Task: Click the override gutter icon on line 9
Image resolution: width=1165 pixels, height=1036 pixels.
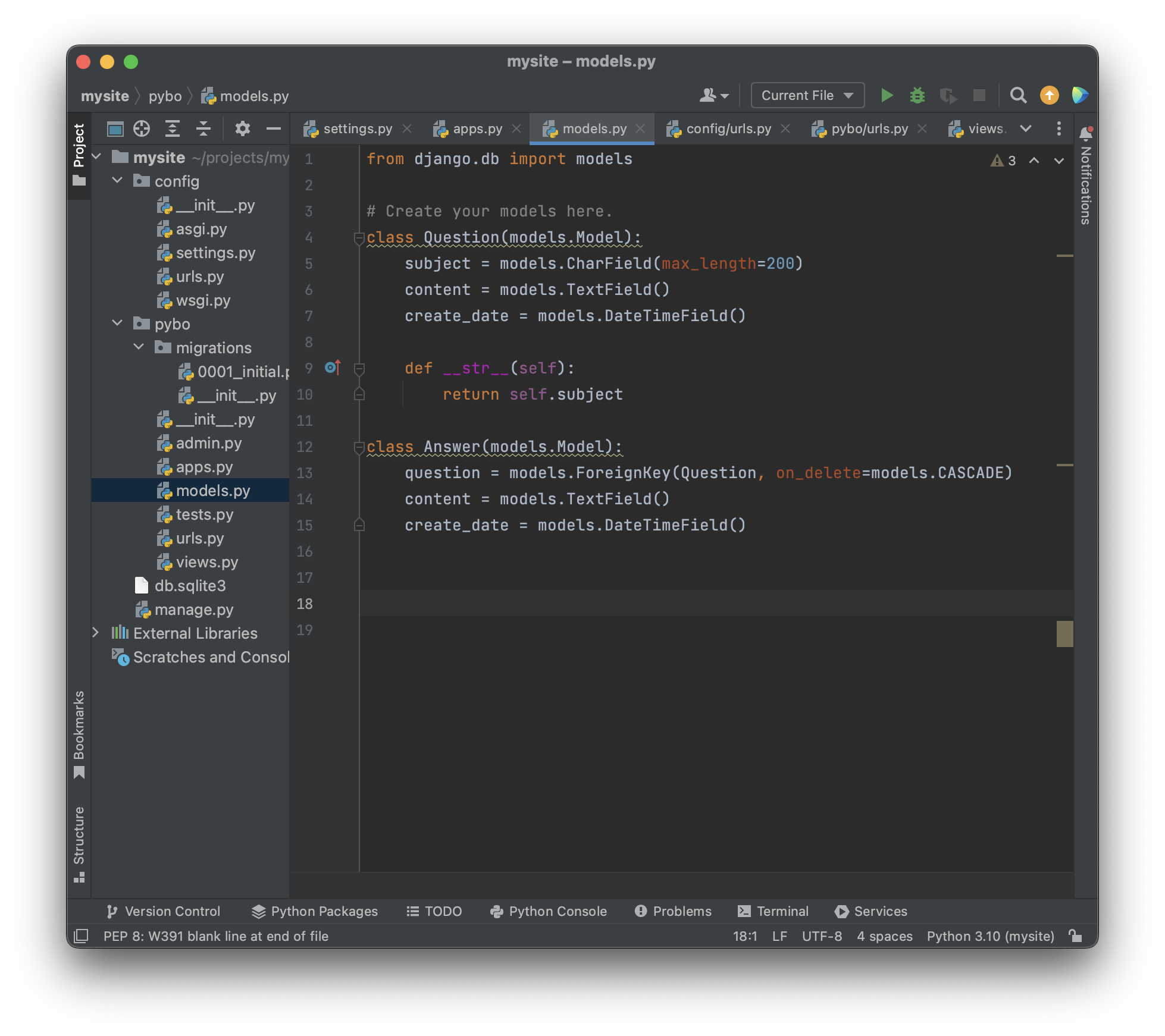Action: click(333, 368)
